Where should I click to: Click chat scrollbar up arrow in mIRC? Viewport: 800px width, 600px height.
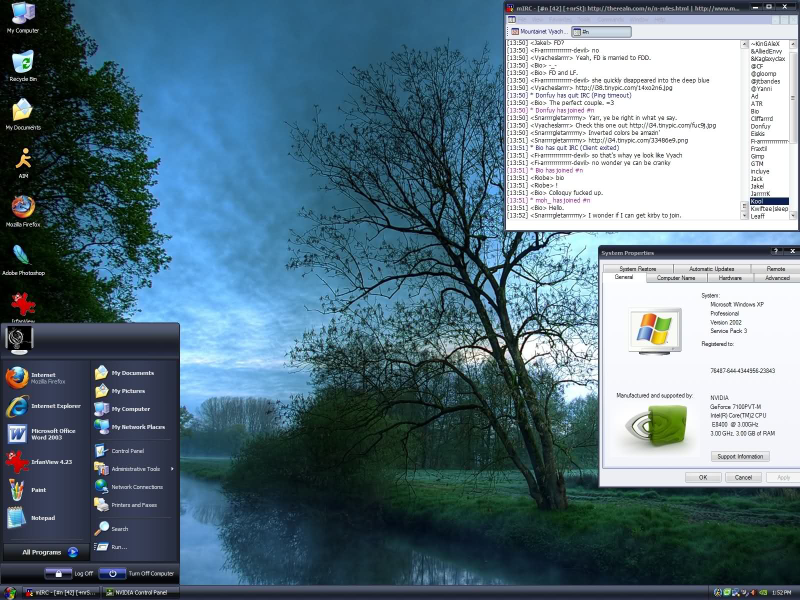click(744, 44)
